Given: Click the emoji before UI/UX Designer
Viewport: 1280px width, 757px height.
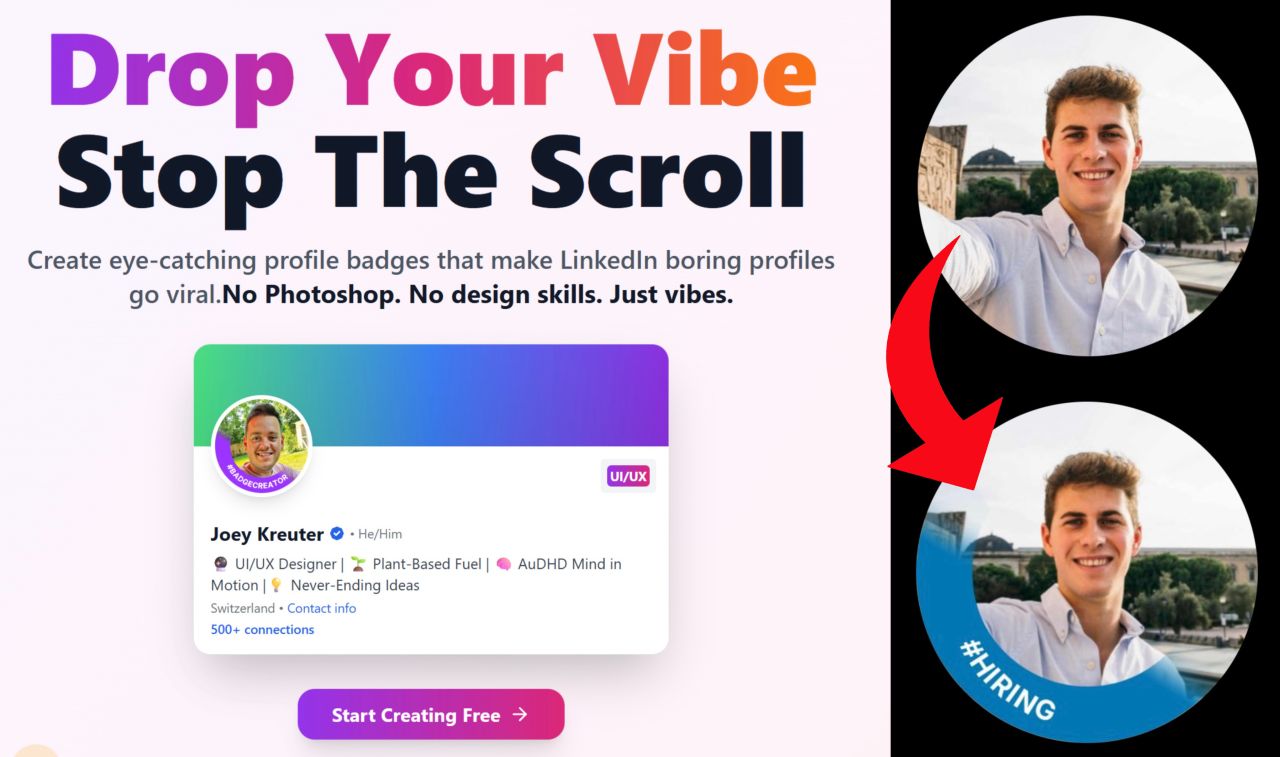Looking at the screenshot, I should point(219,564).
